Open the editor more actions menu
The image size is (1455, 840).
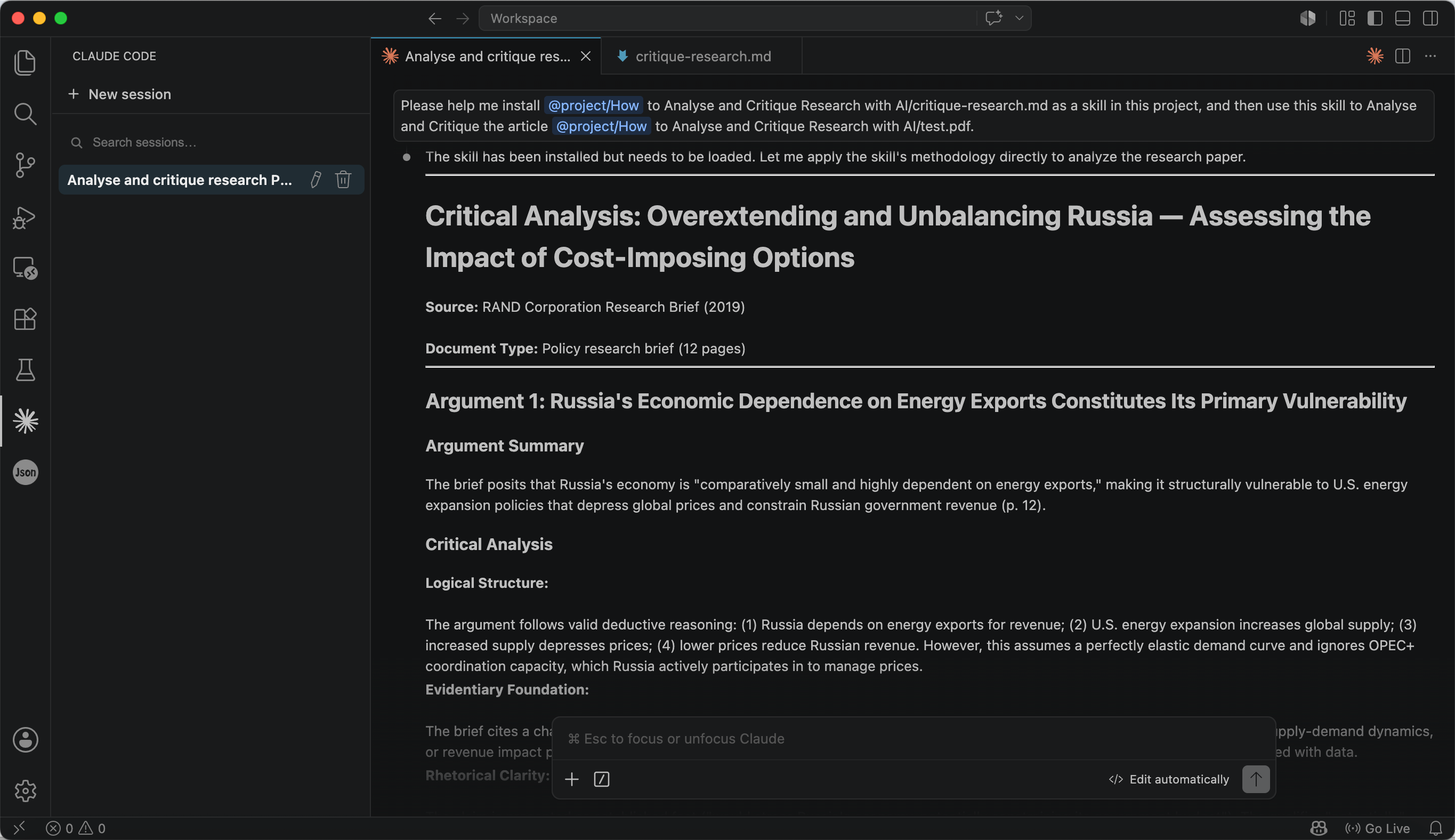pyautogui.click(x=1430, y=56)
